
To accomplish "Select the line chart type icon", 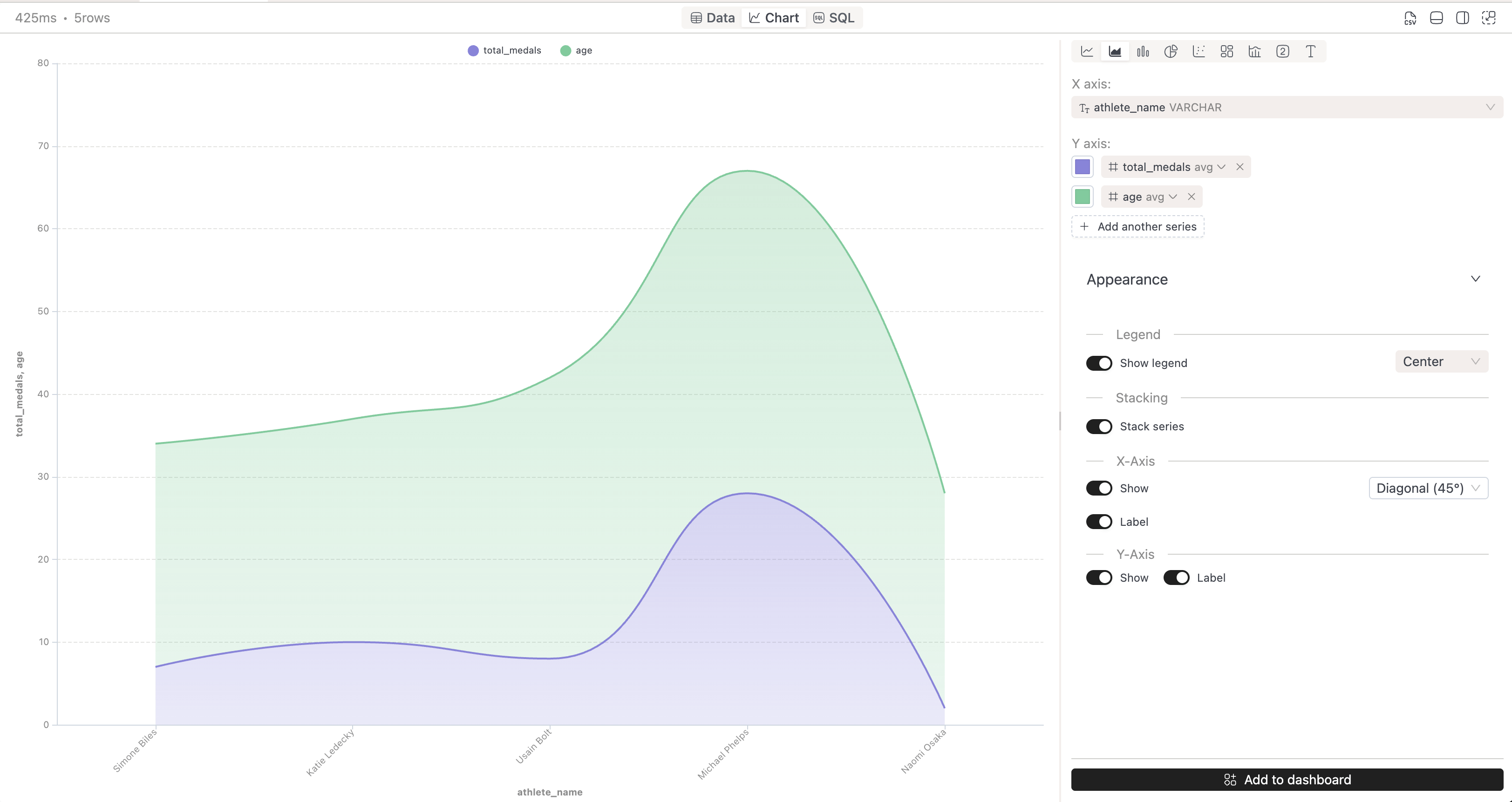I will (1087, 52).
